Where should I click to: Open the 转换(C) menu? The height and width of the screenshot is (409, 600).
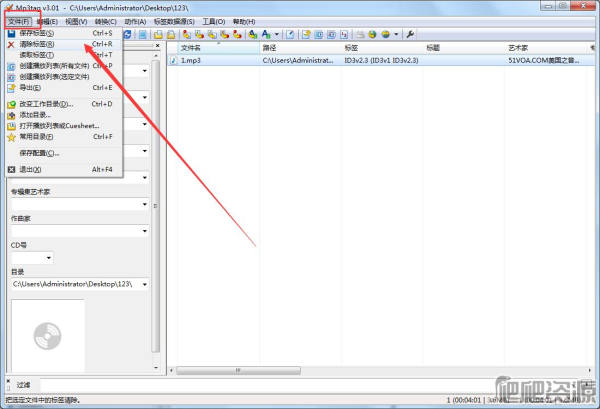pos(106,21)
